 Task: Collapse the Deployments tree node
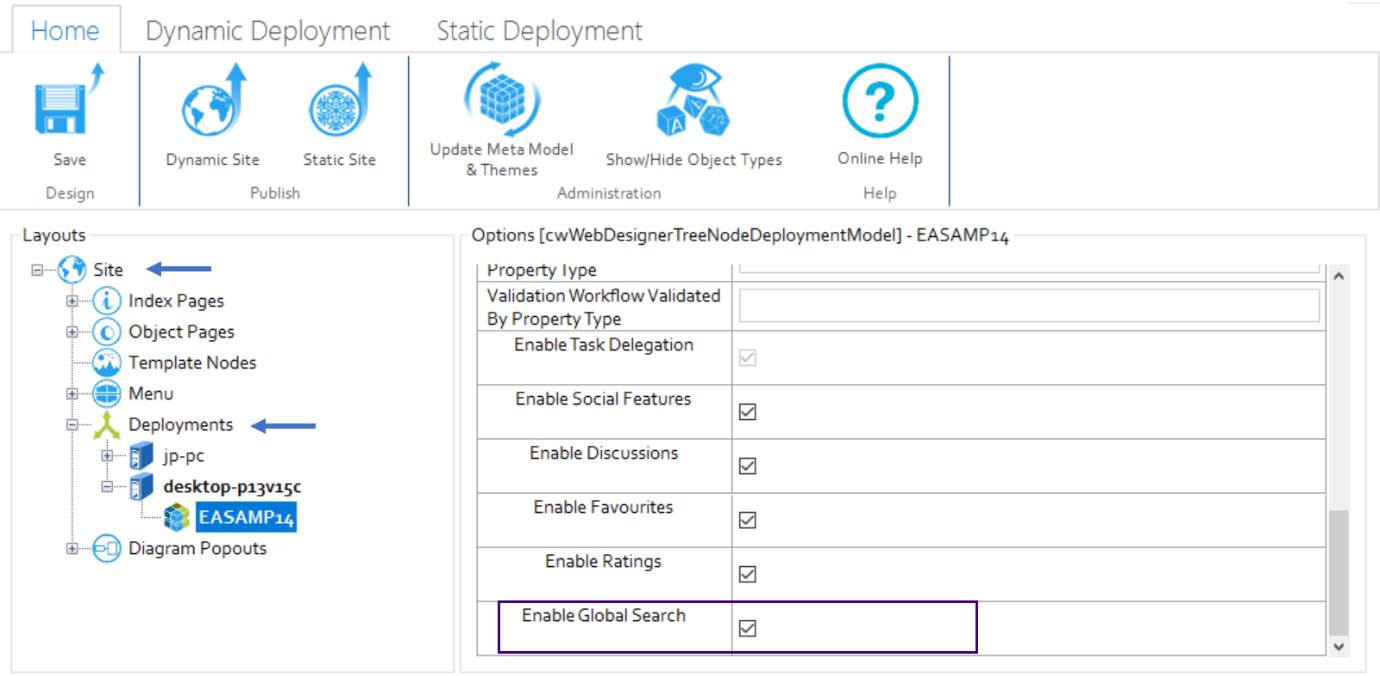tap(72, 425)
